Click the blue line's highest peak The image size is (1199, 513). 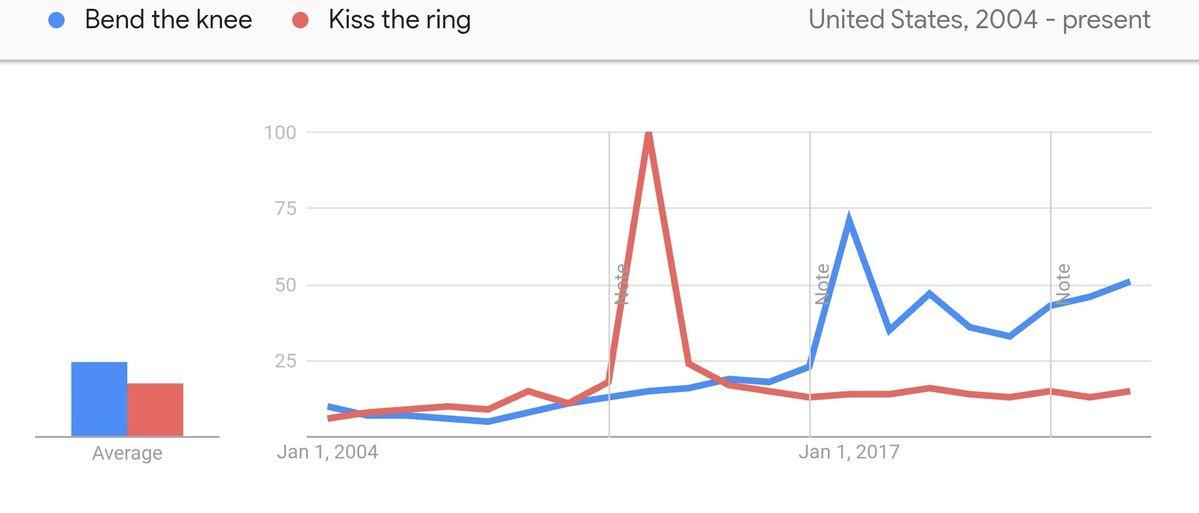click(849, 217)
